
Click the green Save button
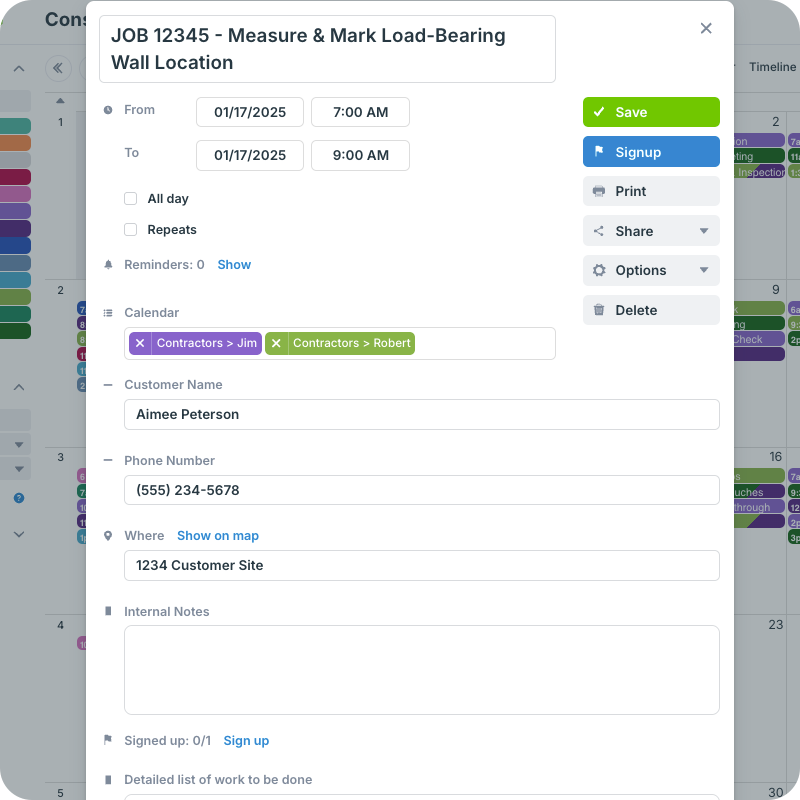[x=651, y=112]
